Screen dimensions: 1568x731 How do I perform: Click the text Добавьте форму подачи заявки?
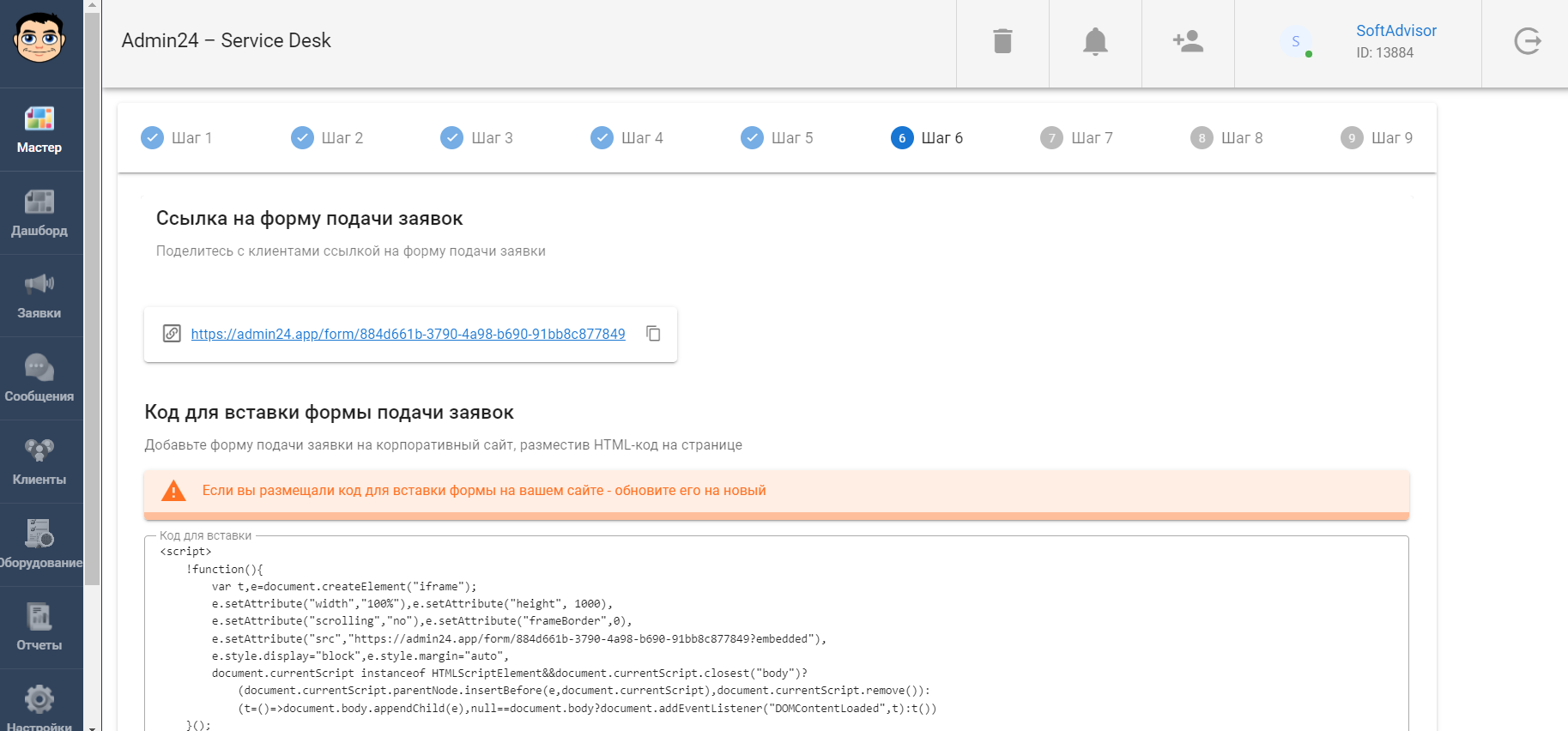(x=444, y=445)
